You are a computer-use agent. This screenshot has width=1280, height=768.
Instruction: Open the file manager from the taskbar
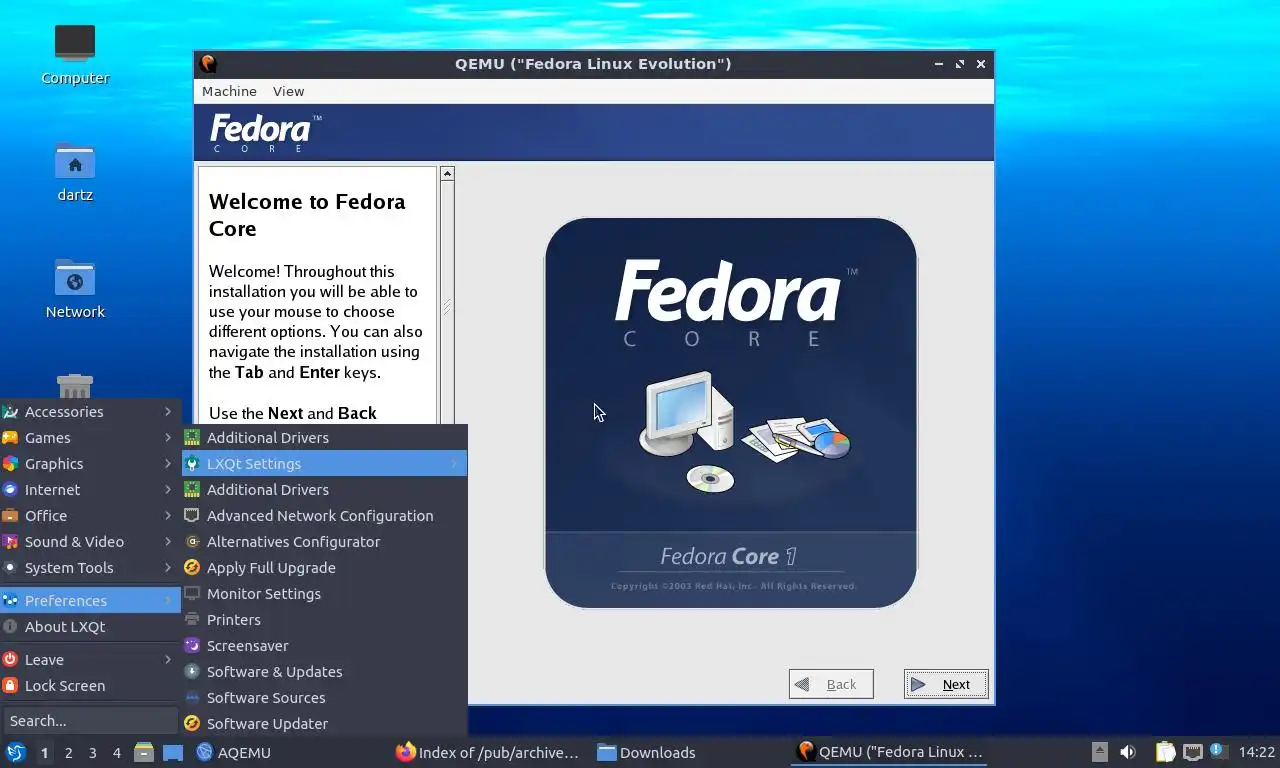[144, 752]
